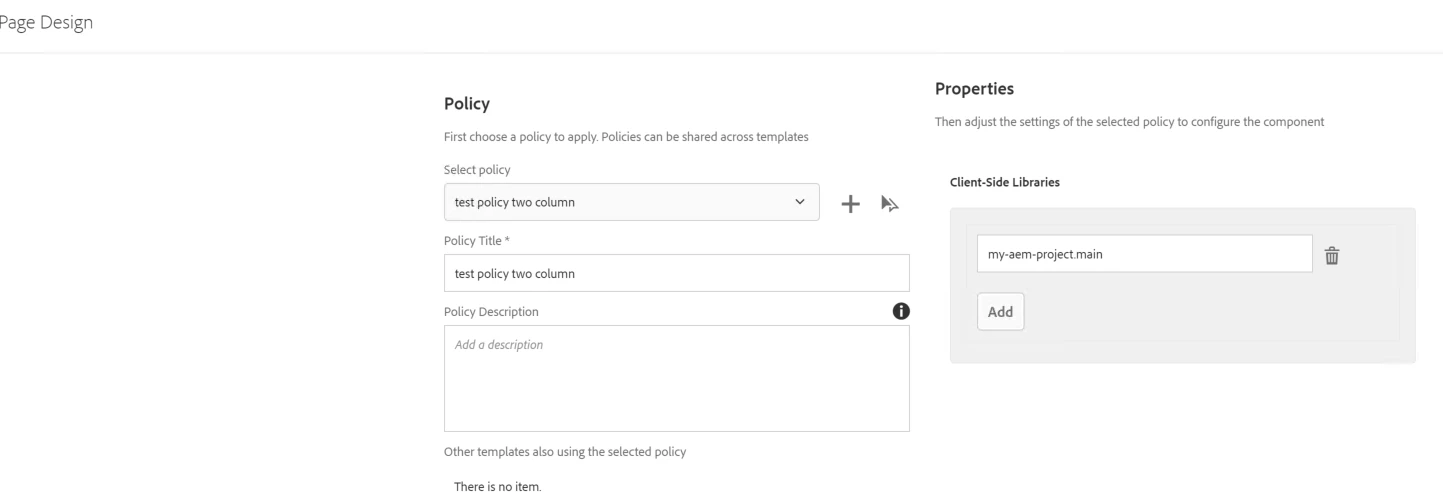Click the duplicate policy icon
Screen dimensions: 1443x493
click(890, 203)
